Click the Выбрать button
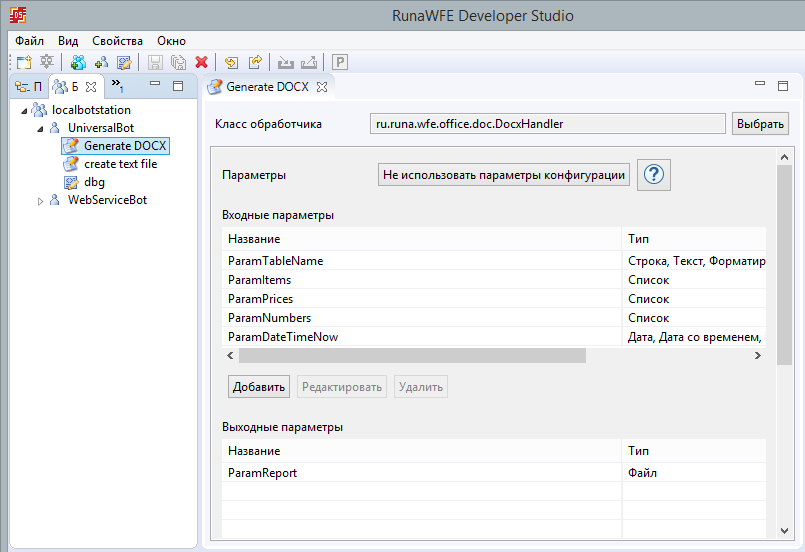This screenshot has height=552, width=805. [x=760, y=124]
